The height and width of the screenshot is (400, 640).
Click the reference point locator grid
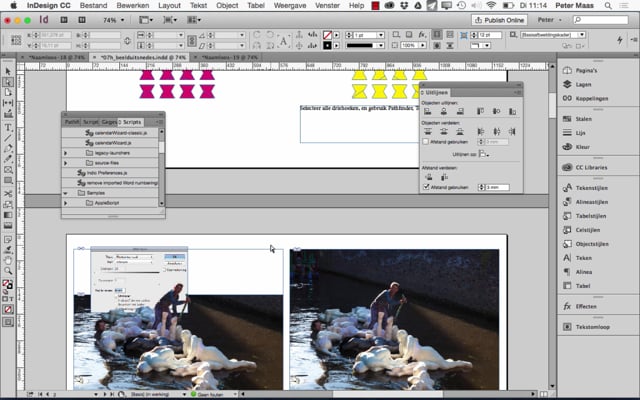(x=16, y=40)
